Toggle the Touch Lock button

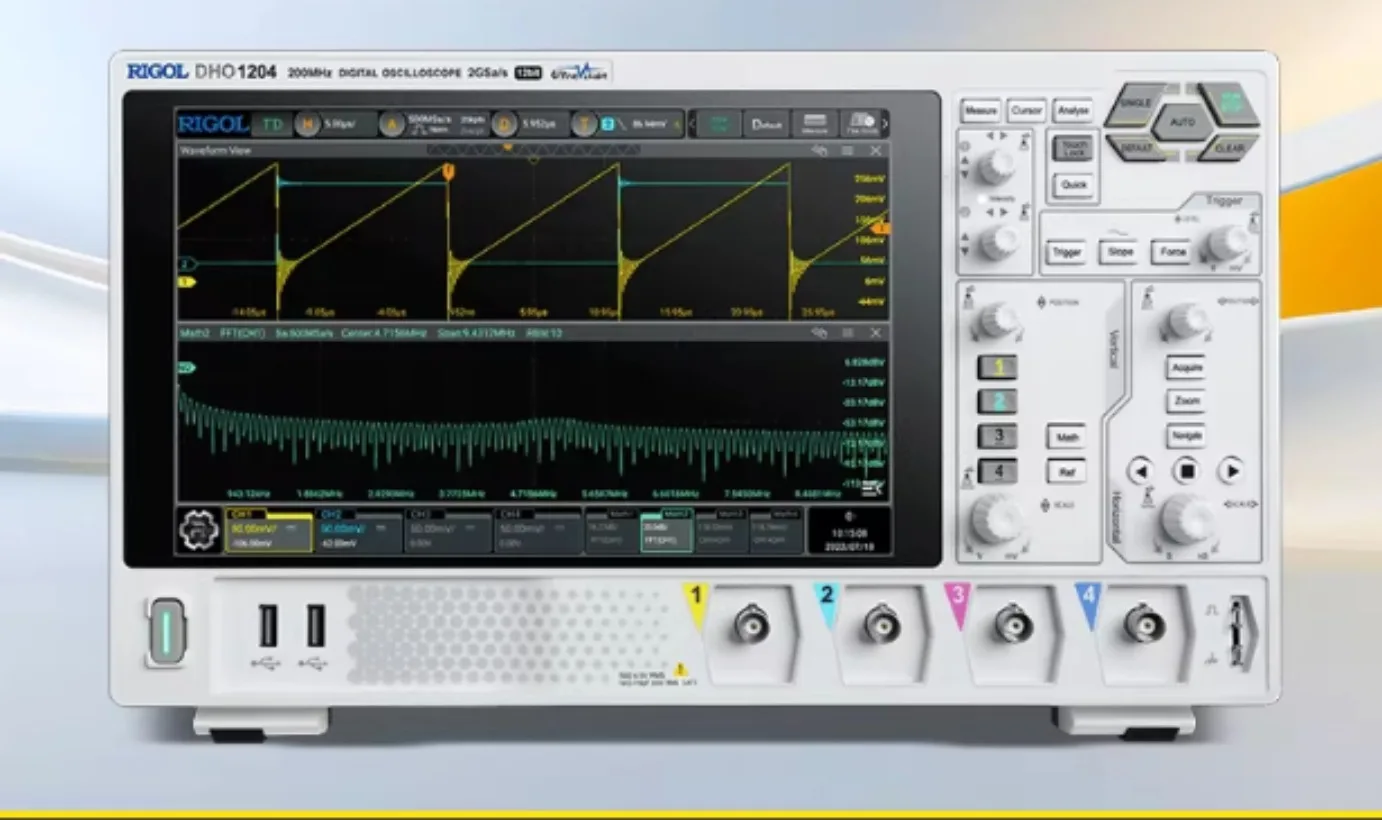[x=1073, y=148]
